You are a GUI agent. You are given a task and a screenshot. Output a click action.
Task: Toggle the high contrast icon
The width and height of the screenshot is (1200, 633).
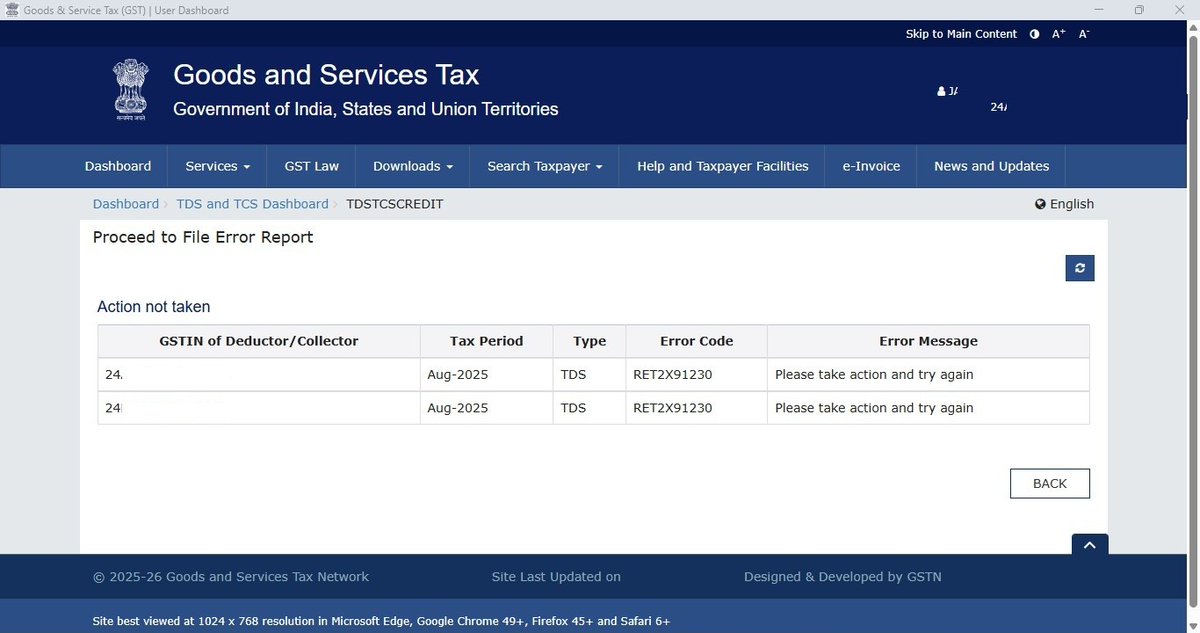coord(1036,34)
